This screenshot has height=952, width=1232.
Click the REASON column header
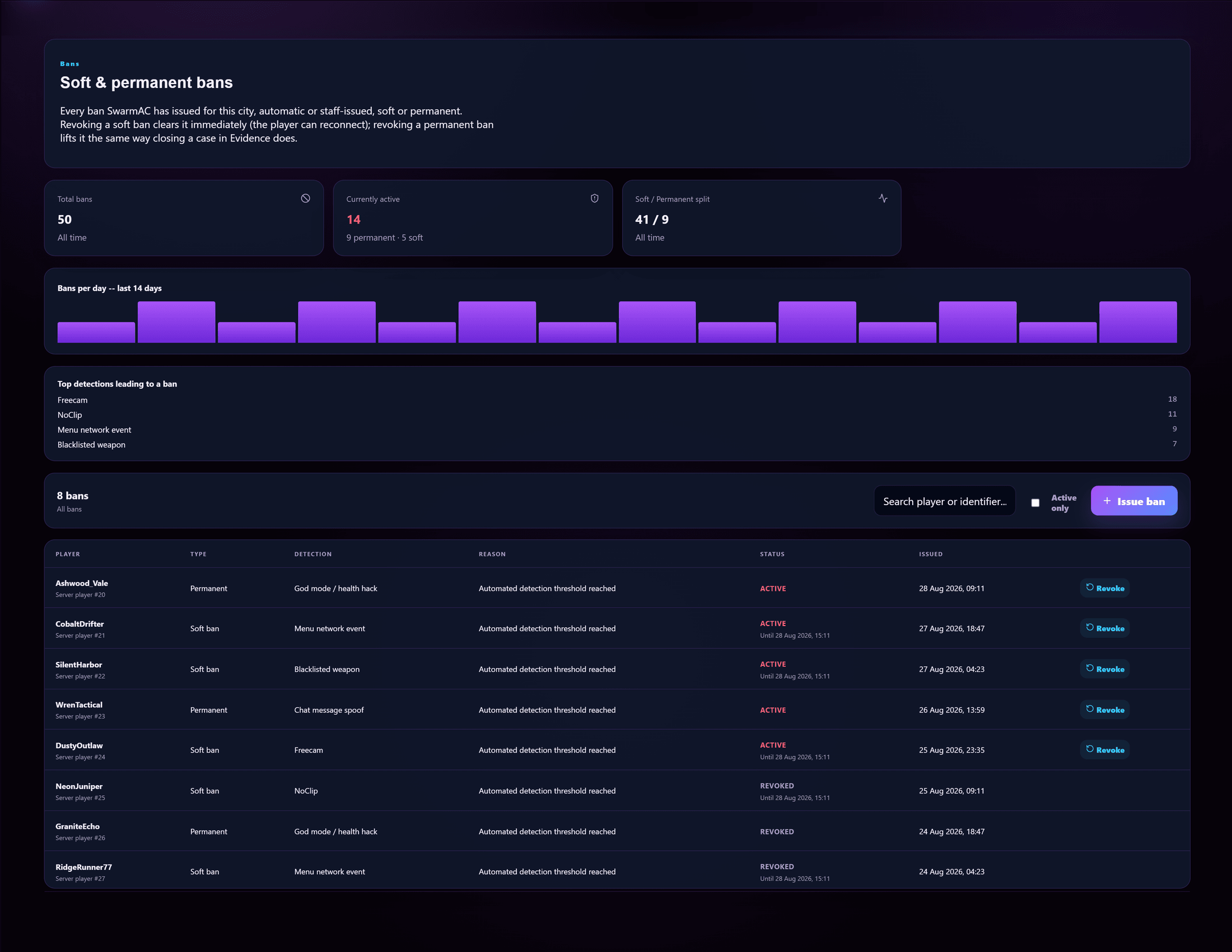tap(492, 554)
